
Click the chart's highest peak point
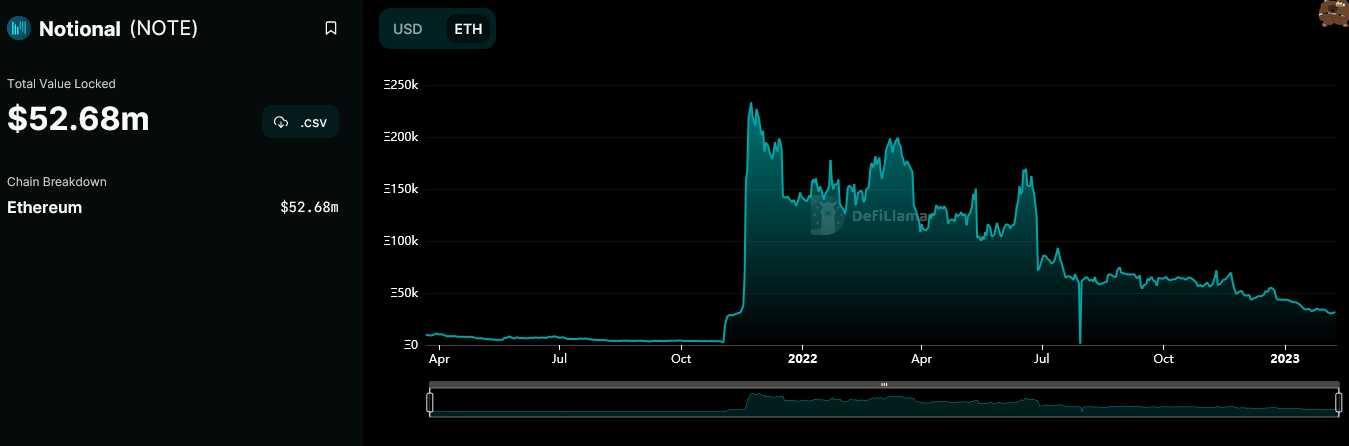pyautogui.click(x=750, y=103)
